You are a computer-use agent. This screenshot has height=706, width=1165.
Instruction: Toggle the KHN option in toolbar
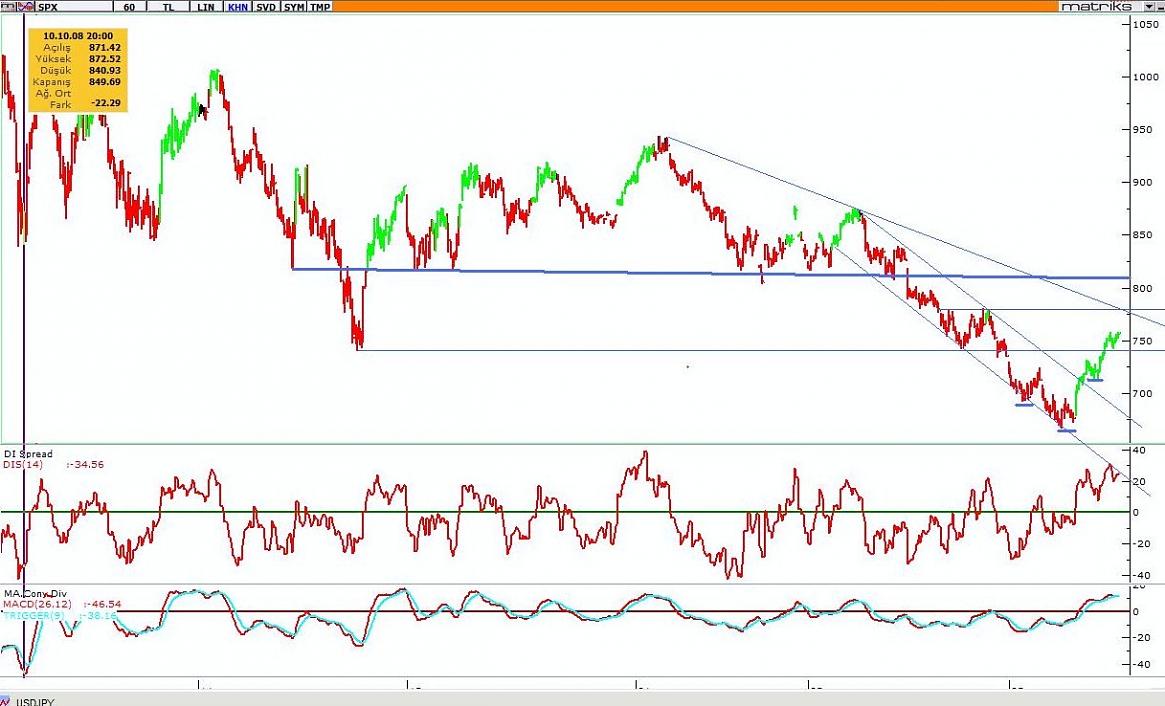click(238, 6)
